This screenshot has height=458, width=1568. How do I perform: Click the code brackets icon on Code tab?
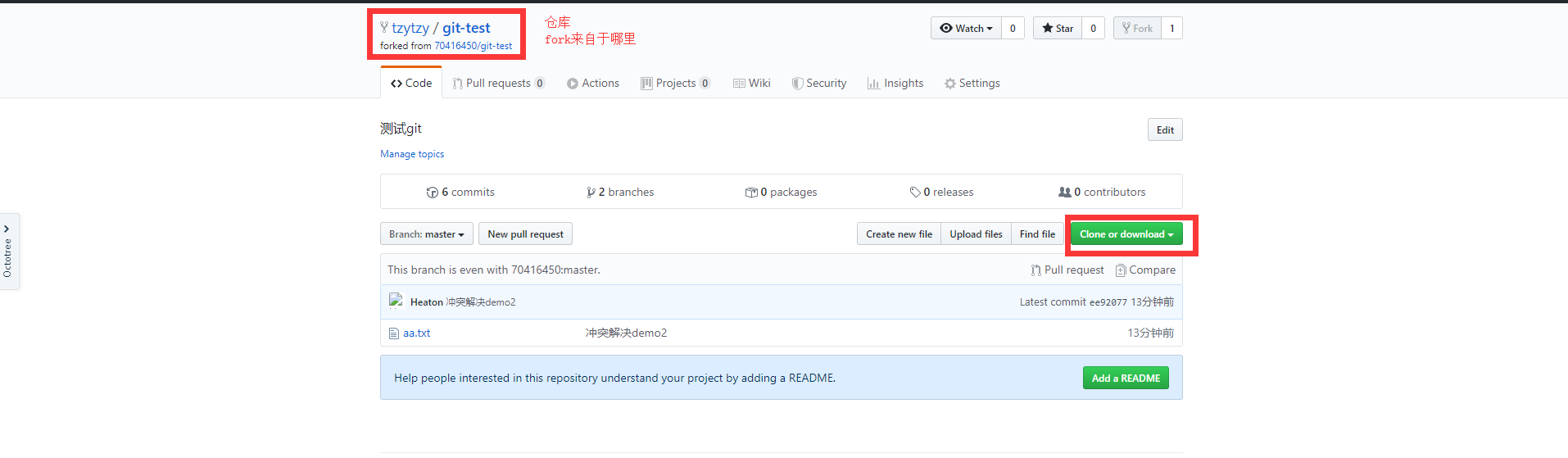[397, 84]
